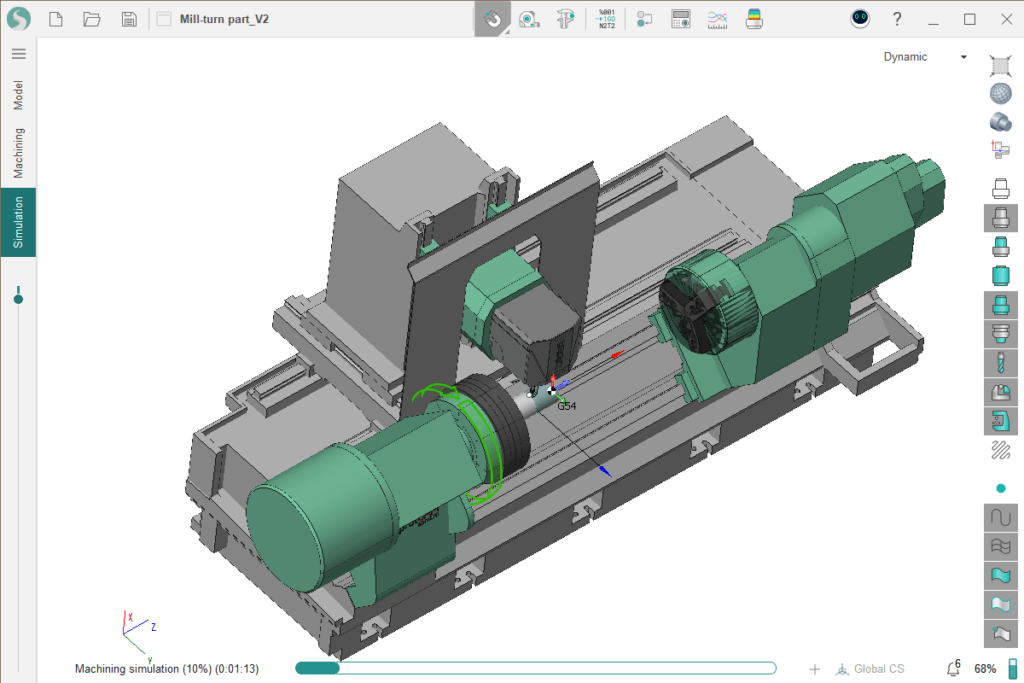Open the Global CS coordinate system selector
Image resolution: width=1024 pixels, height=683 pixels.
870,668
